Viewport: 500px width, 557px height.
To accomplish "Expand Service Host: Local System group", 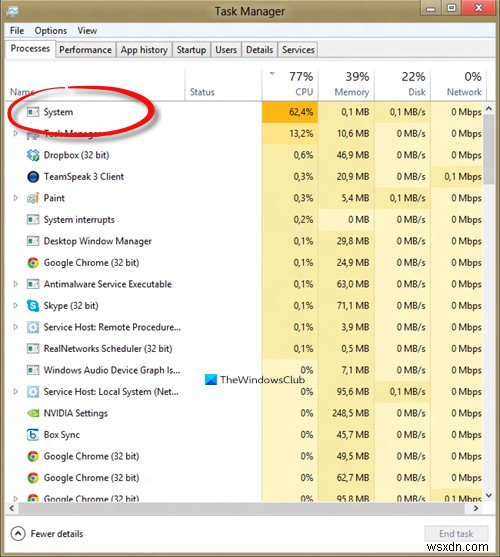I will [15, 391].
